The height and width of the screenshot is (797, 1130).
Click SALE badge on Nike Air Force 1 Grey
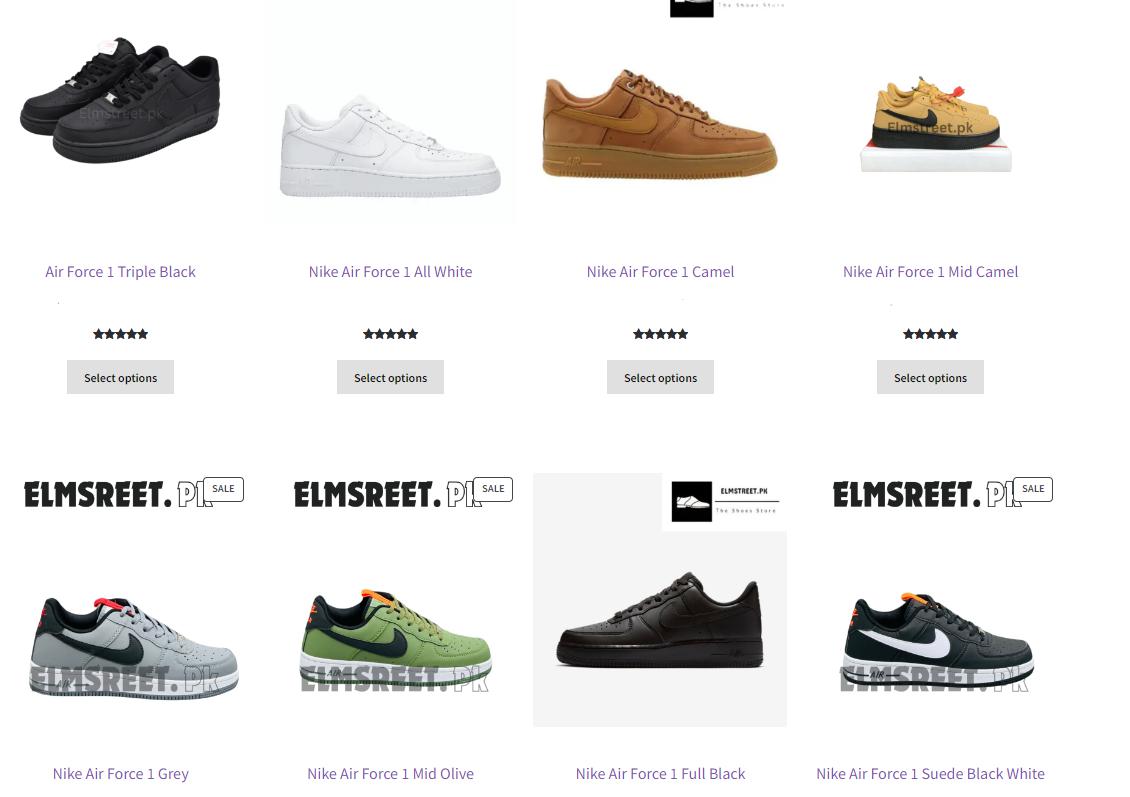click(223, 489)
